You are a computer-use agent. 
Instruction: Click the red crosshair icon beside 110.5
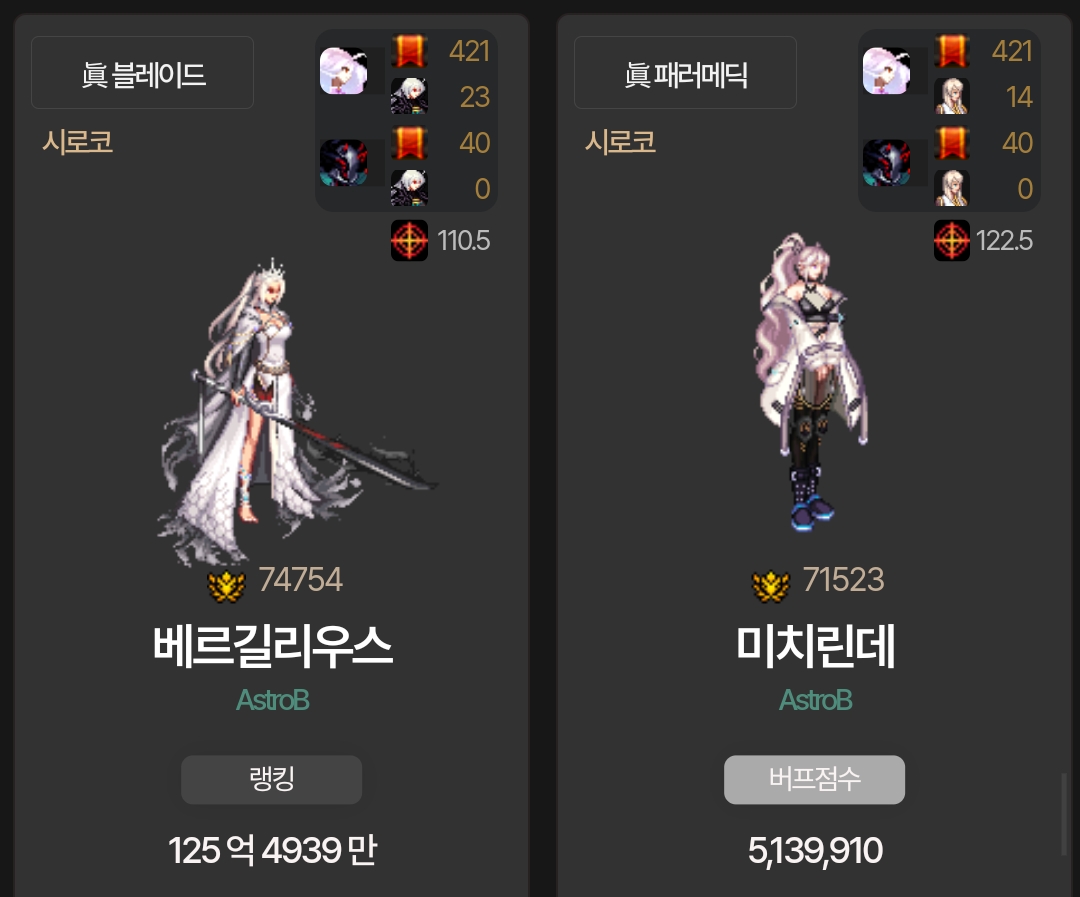(x=409, y=240)
